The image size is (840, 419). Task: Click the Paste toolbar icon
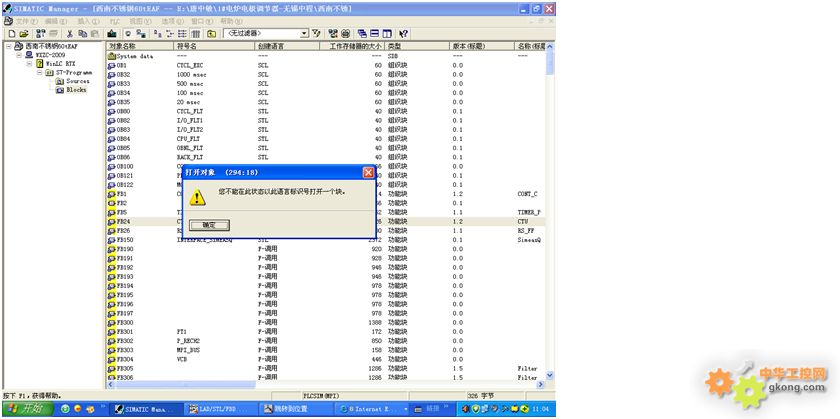pyautogui.click(x=94, y=34)
